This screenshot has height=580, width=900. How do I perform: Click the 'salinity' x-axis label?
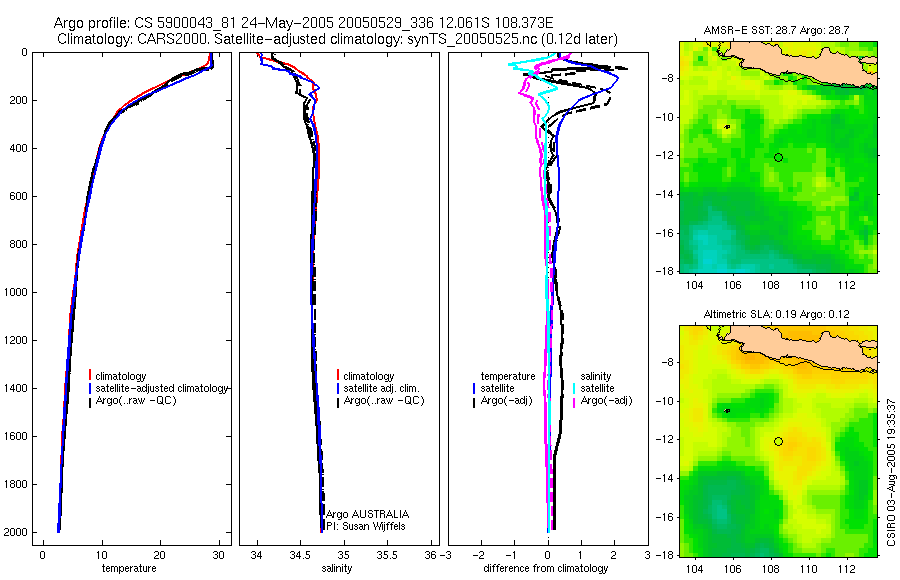coord(337,568)
